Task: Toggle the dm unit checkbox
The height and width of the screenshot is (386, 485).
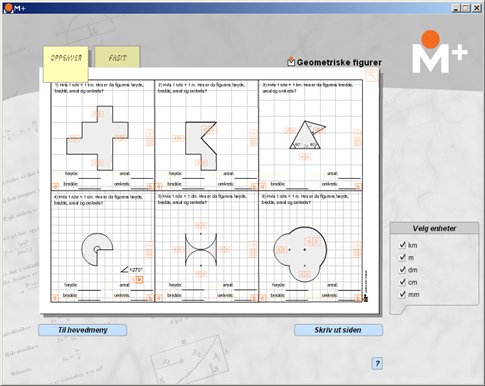Action: [402, 269]
